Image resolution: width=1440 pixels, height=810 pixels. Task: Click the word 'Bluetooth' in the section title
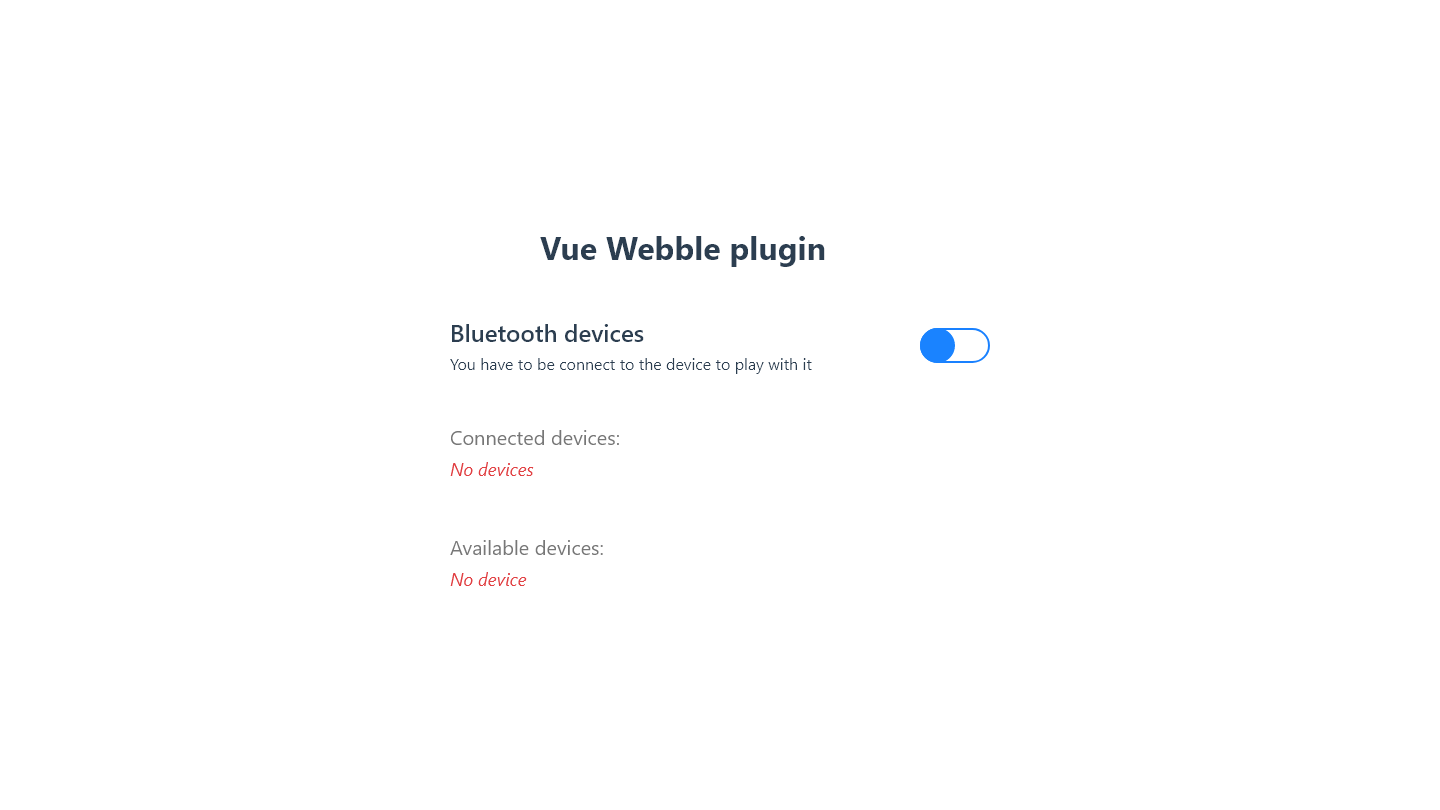click(503, 333)
